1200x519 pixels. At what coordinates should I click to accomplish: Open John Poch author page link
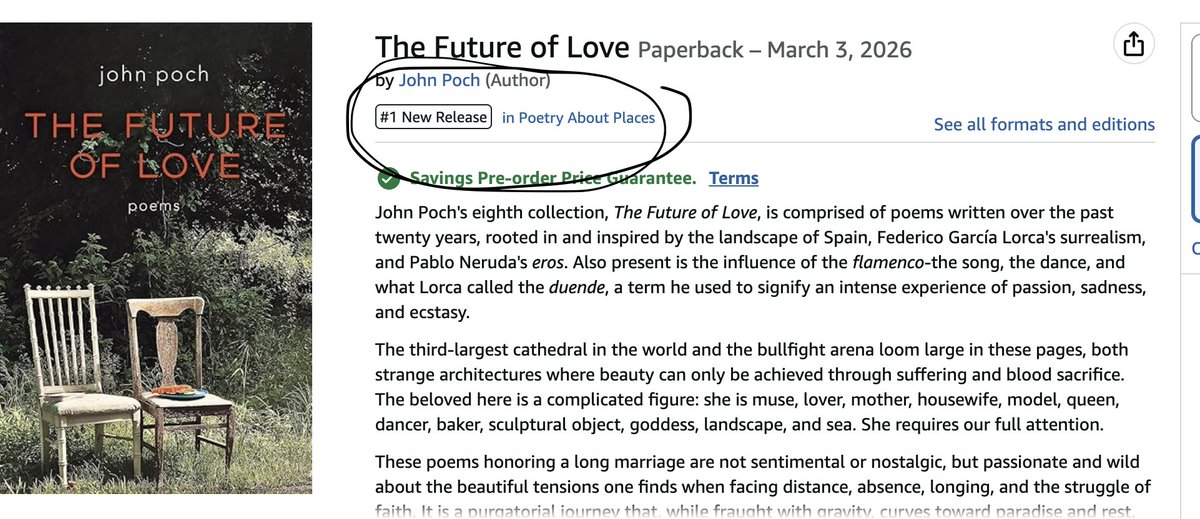click(x=439, y=80)
